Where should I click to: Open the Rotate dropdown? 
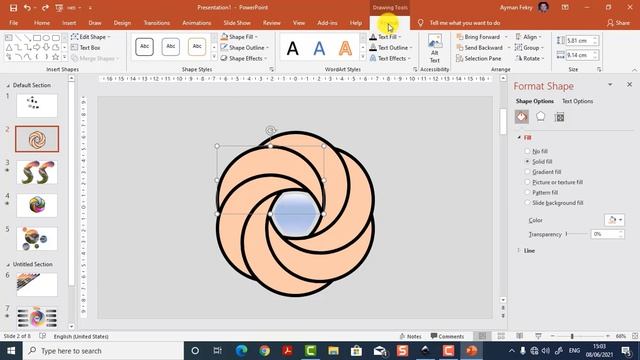pos(530,58)
